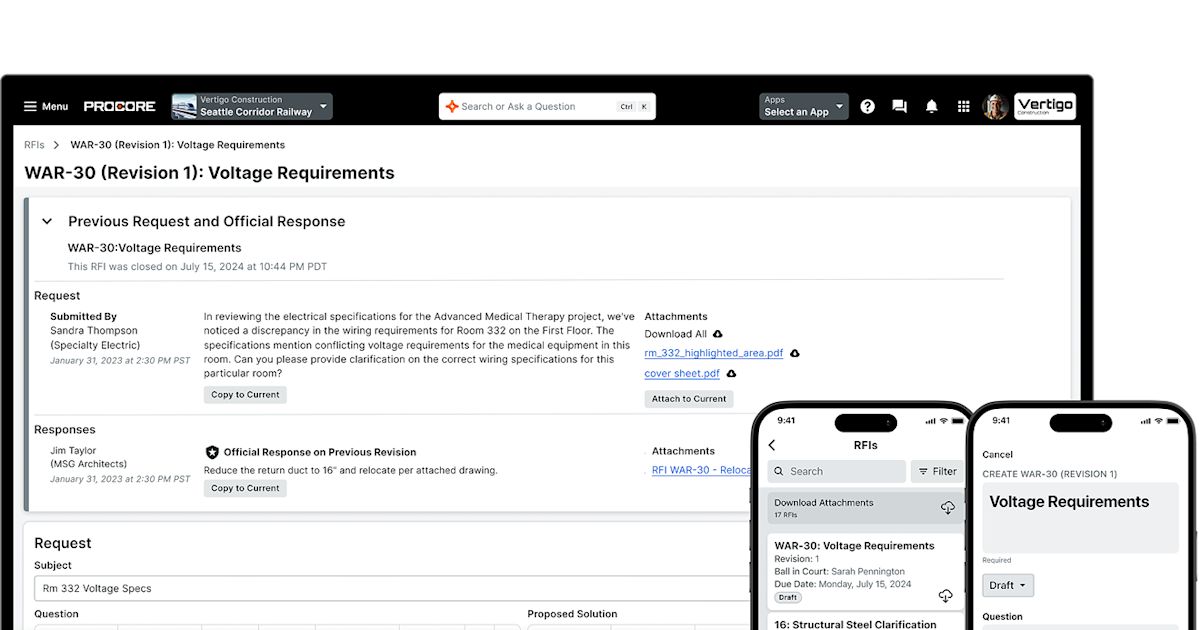The height and width of the screenshot is (630, 1200).
Task: Open the Draft status dropdown on phone
Action: pyautogui.click(x=1008, y=585)
